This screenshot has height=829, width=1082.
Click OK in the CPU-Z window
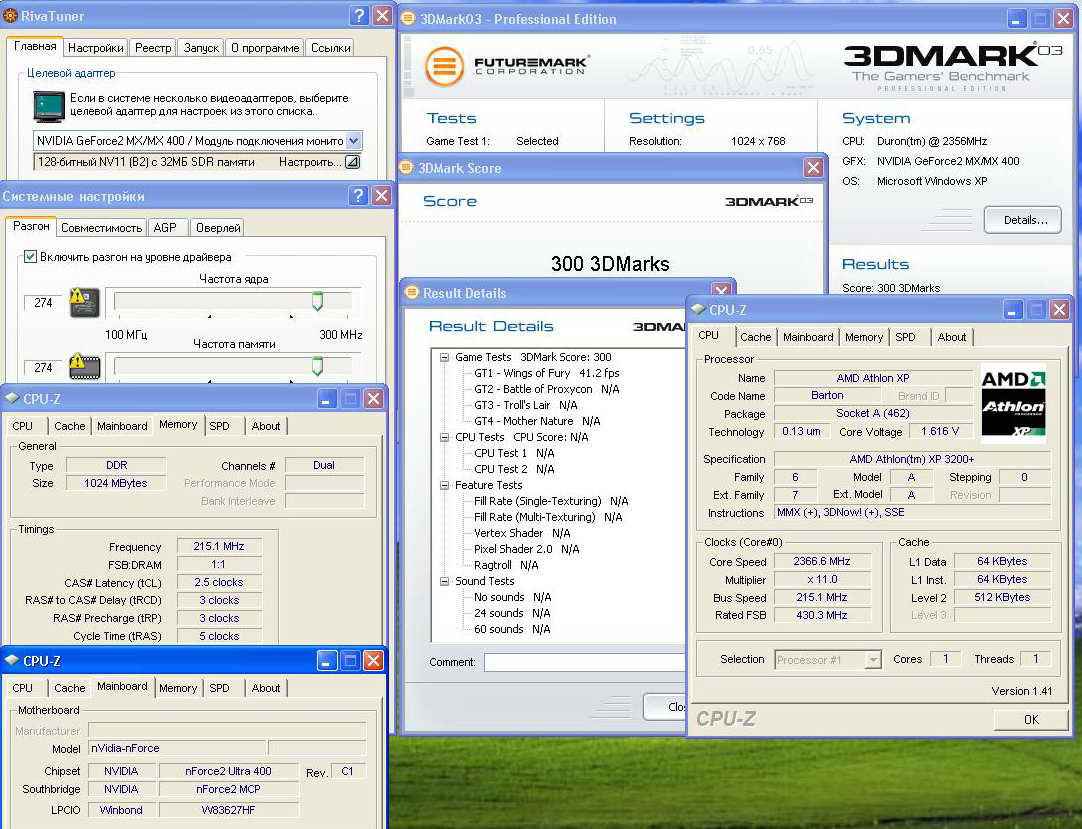(1032, 719)
